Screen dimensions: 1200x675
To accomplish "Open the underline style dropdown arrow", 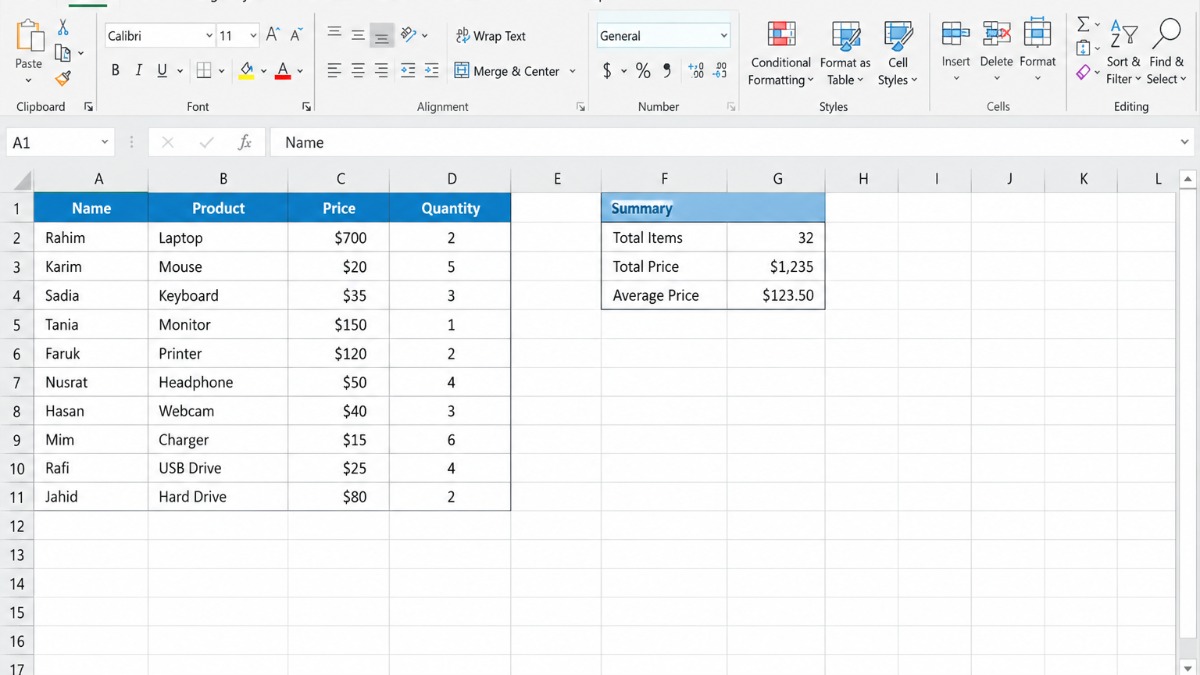I will (x=180, y=72).
